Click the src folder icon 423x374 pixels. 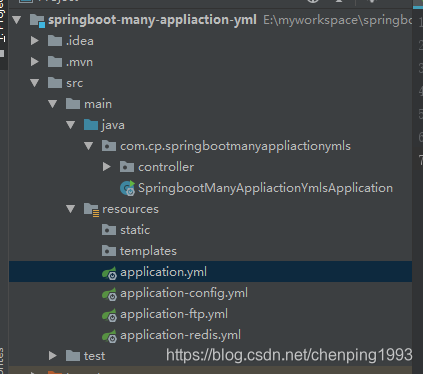(x=55, y=83)
